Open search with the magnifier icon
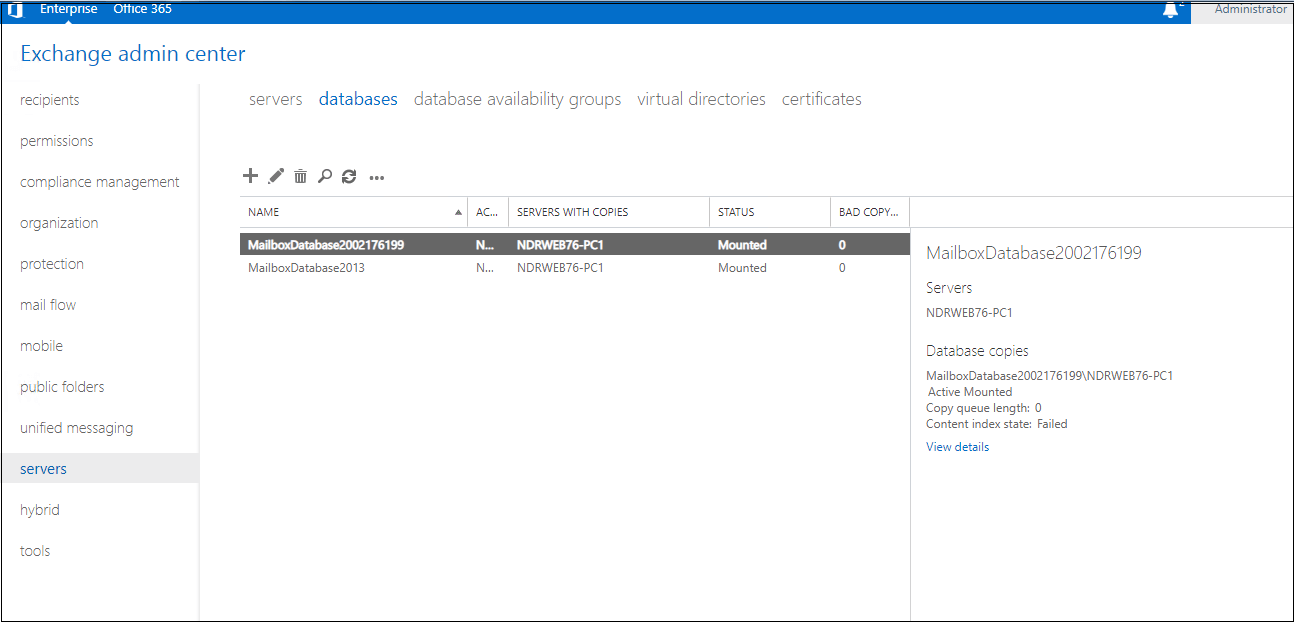The width and height of the screenshot is (1294, 622). 324,176
